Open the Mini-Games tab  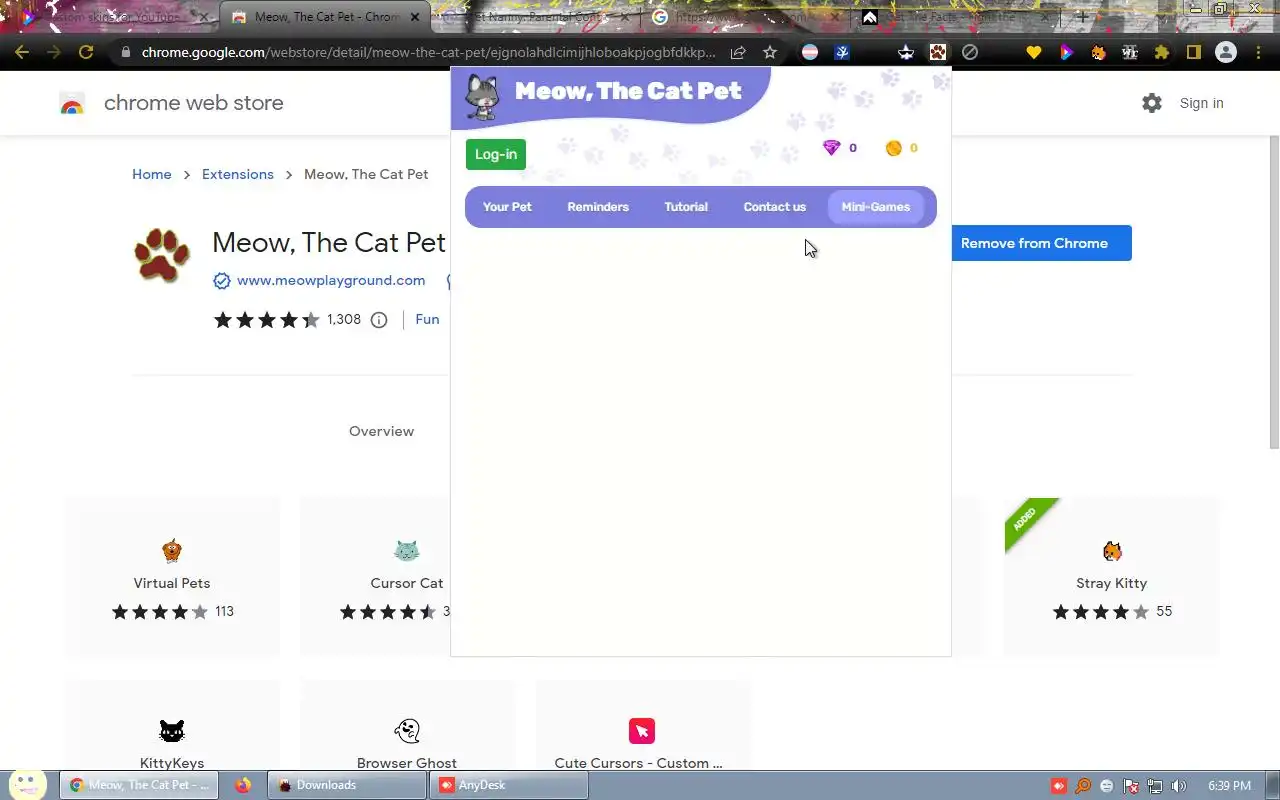click(876, 207)
